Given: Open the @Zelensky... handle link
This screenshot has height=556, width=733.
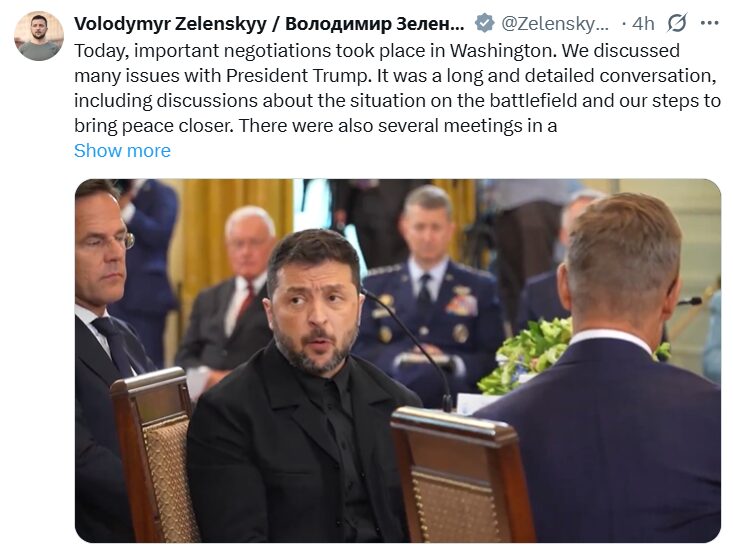Looking at the screenshot, I should [555, 23].
